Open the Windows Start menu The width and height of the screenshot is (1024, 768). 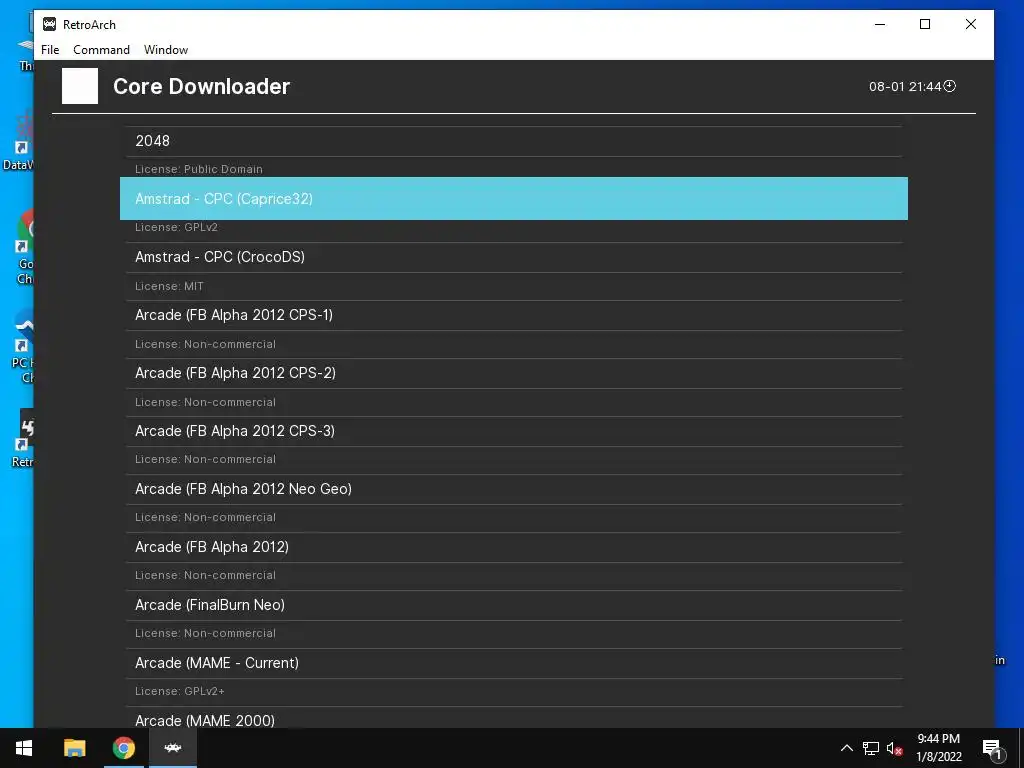coord(24,748)
